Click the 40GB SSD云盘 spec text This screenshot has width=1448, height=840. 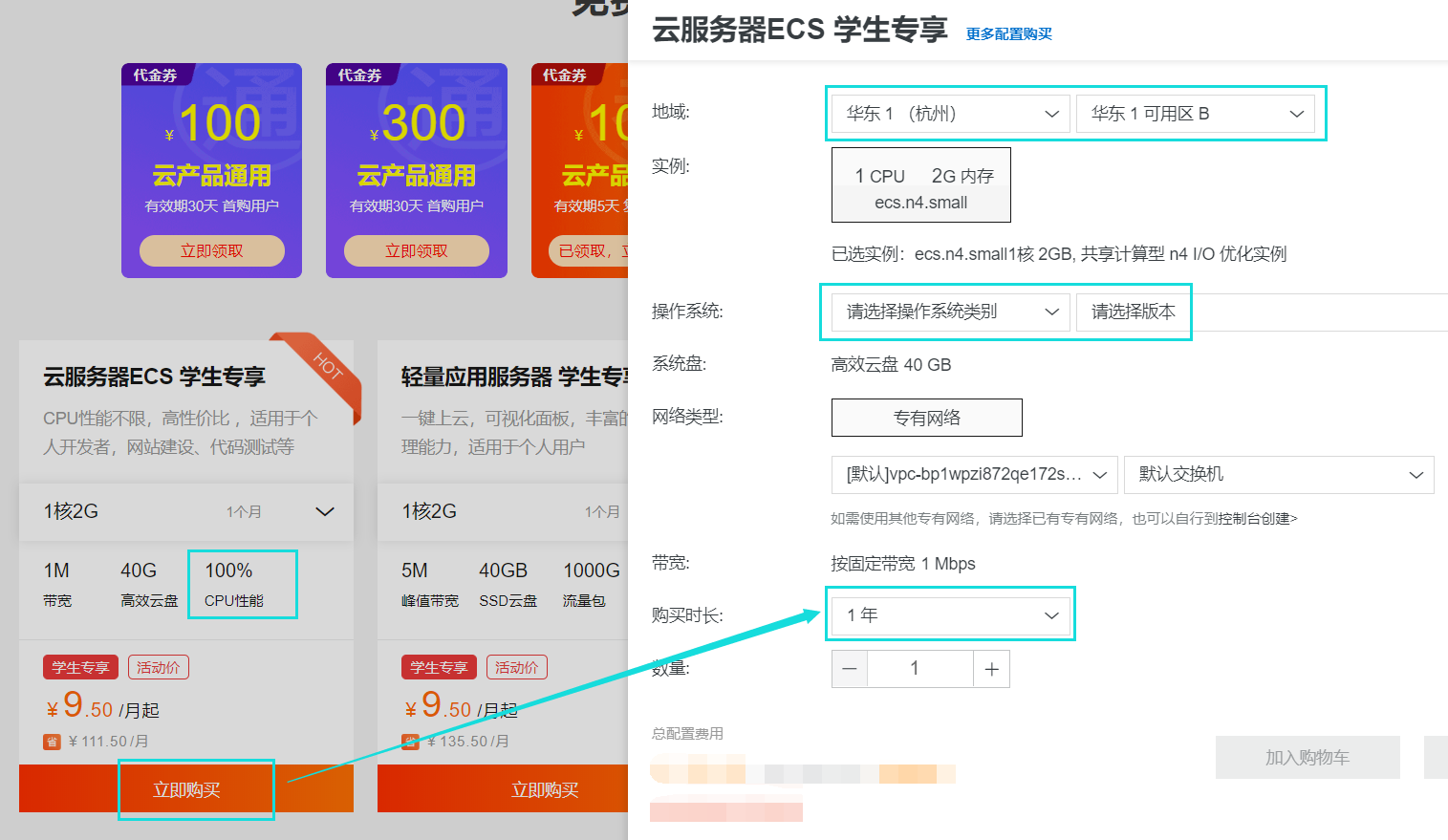pos(508,585)
